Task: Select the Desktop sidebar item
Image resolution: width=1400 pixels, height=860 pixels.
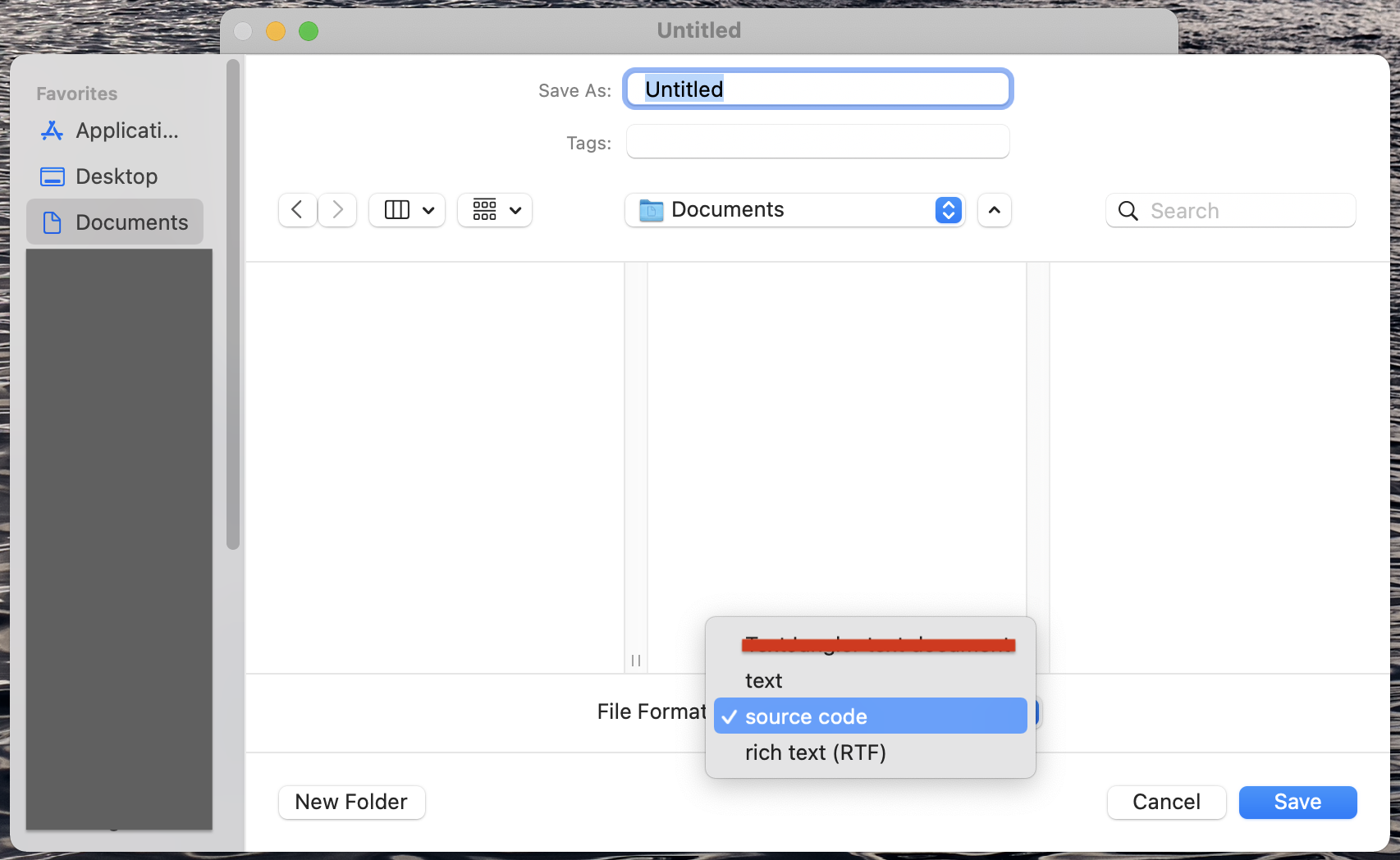Action: tap(115, 176)
